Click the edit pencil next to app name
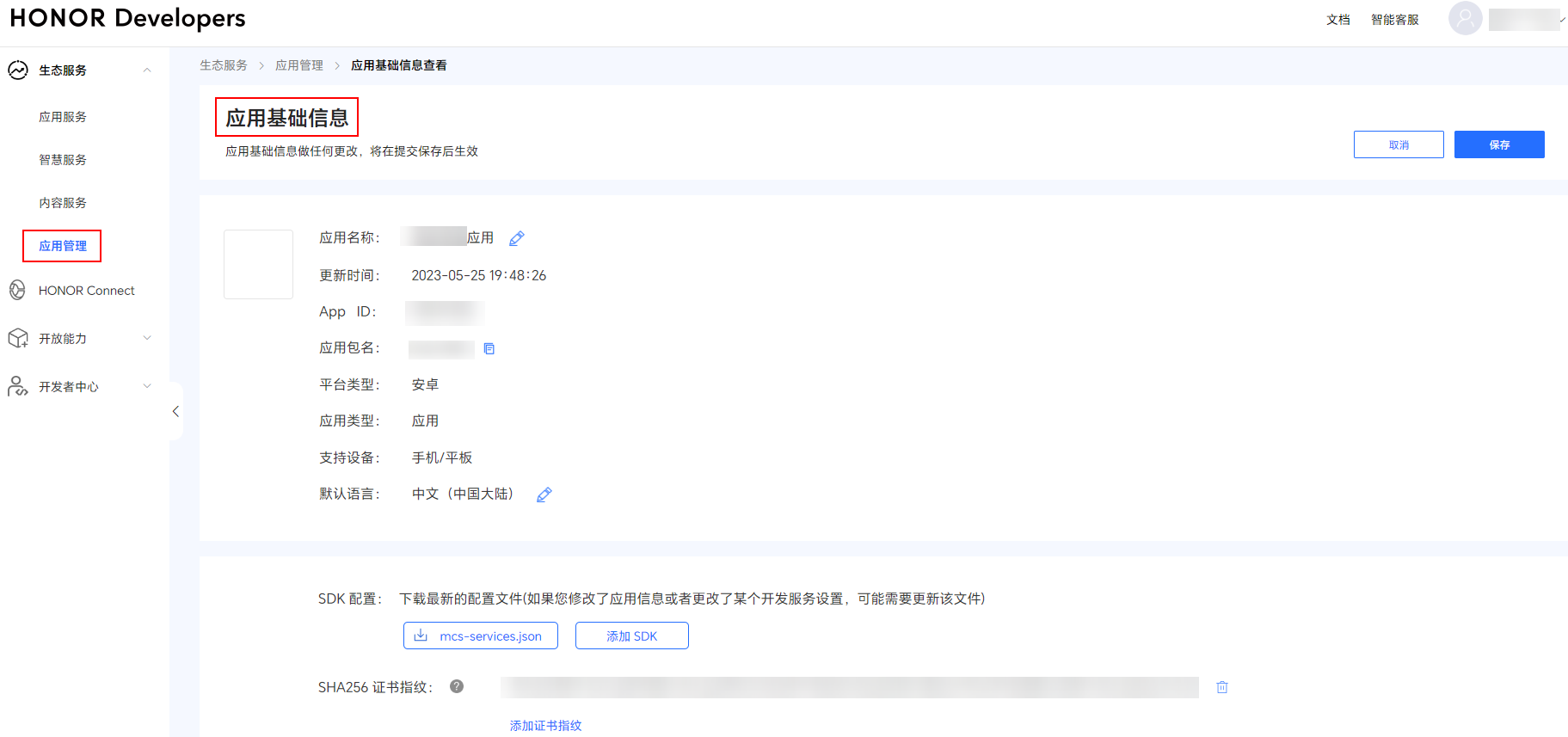 pyautogui.click(x=517, y=238)
